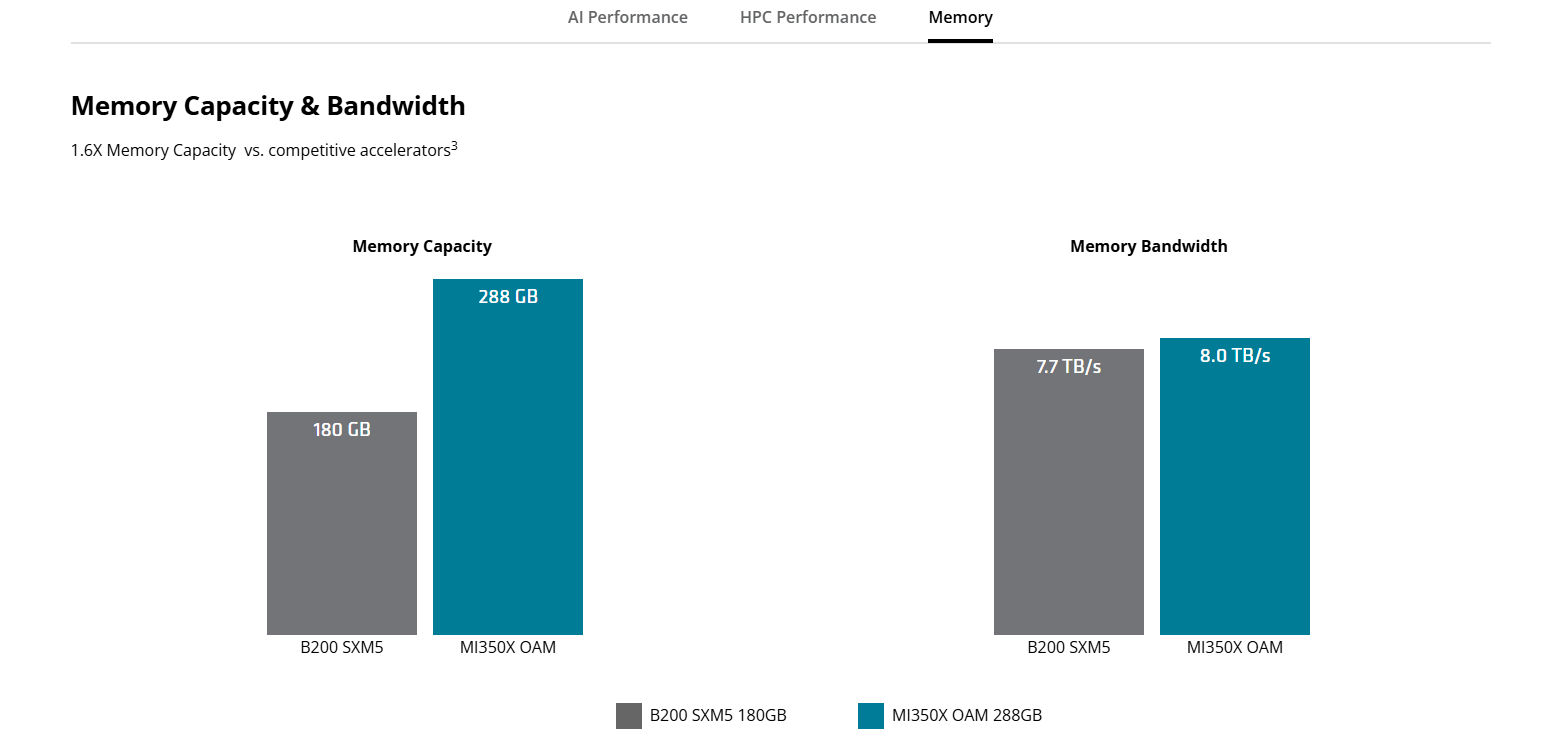1560x750 pixels.
Task: Click the Memory Bandwidth chart title
Action: [1149, 246]
